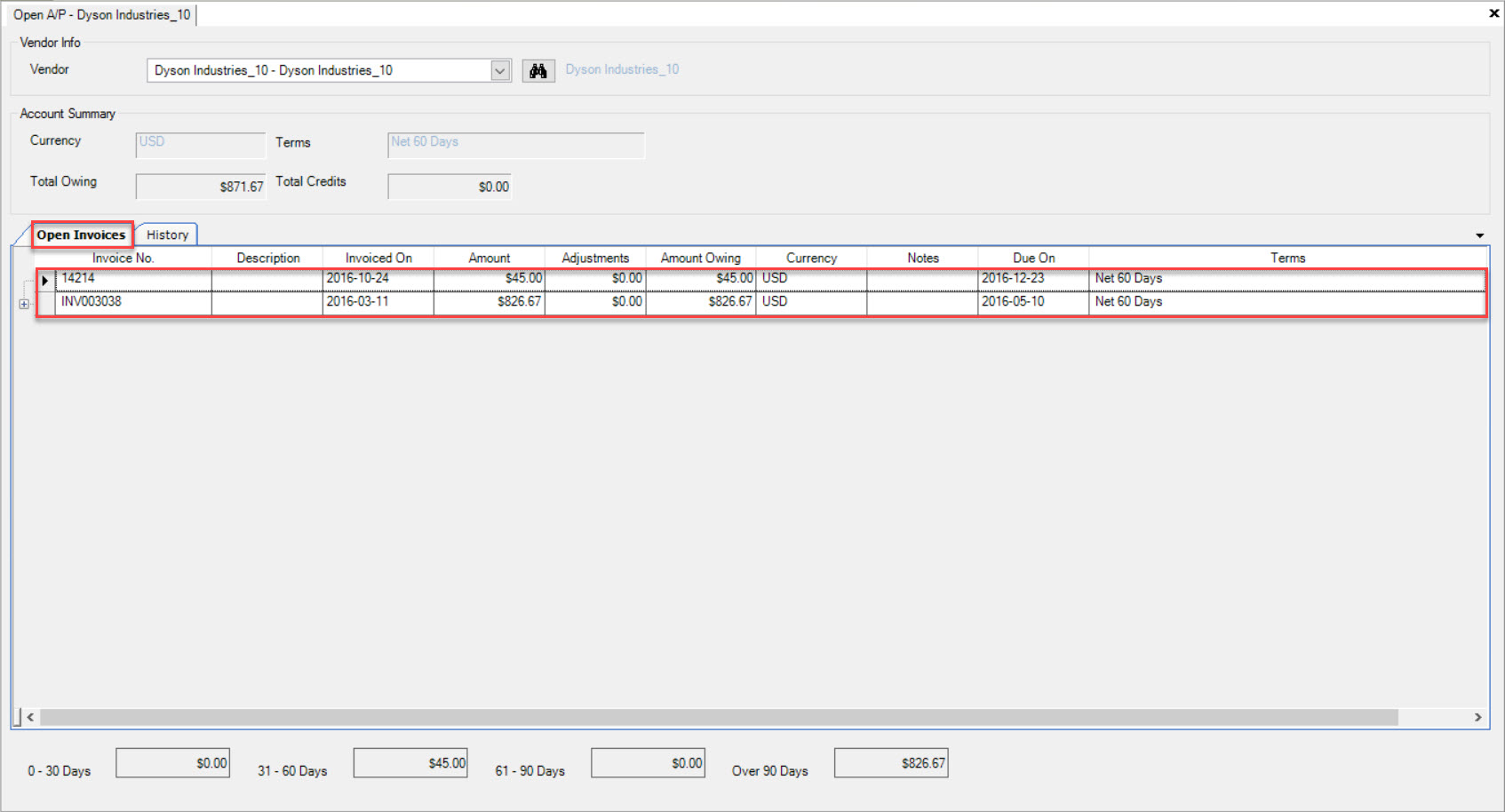
Task: Expand the INV003038 invoice row
Action: click(24, 304)
